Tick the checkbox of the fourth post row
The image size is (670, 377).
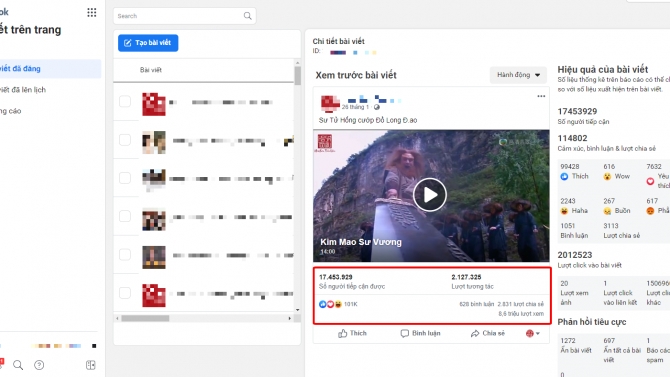tap(125, 216)
